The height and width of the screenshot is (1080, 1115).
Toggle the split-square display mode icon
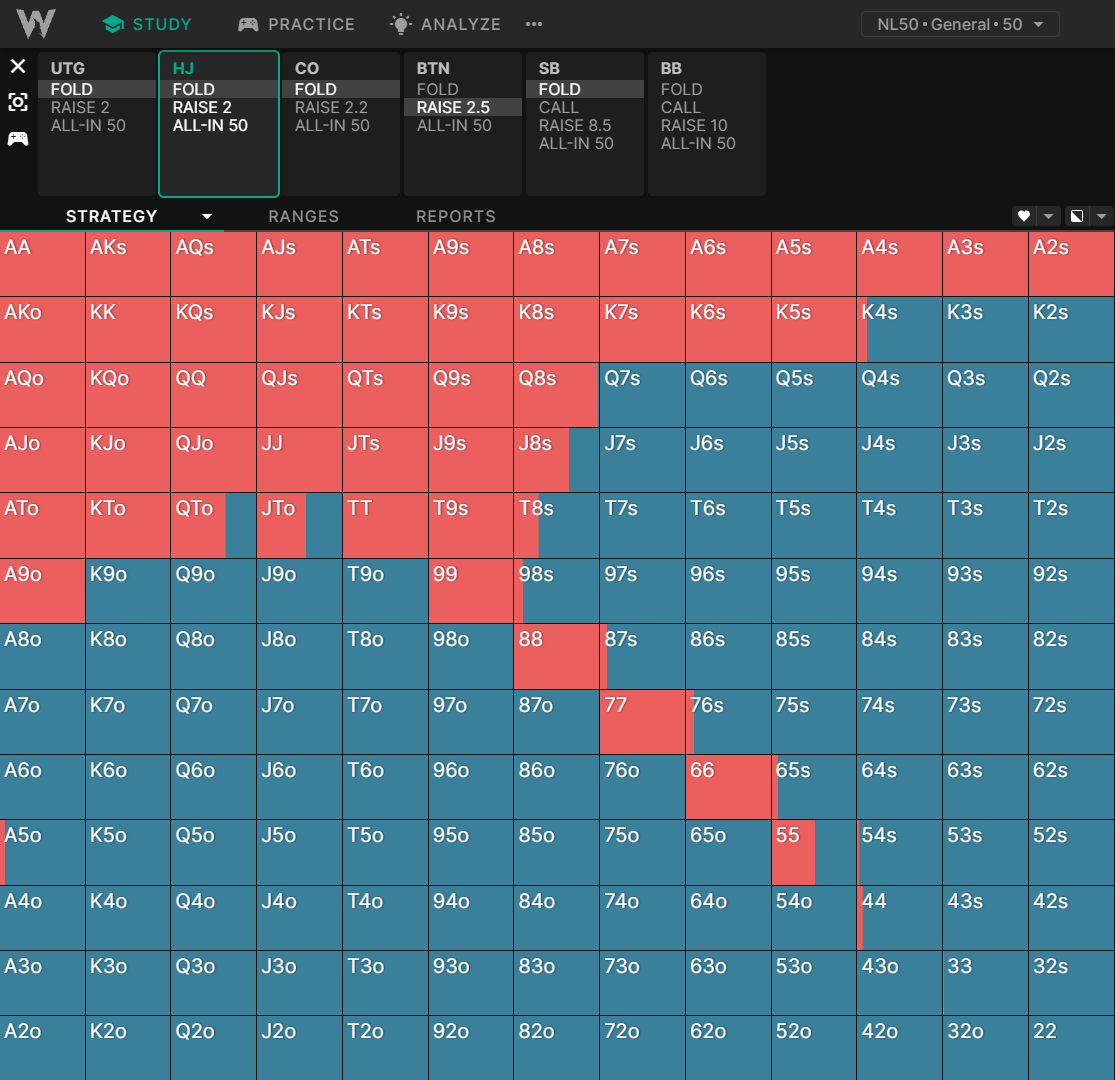tap(1077, 216)
